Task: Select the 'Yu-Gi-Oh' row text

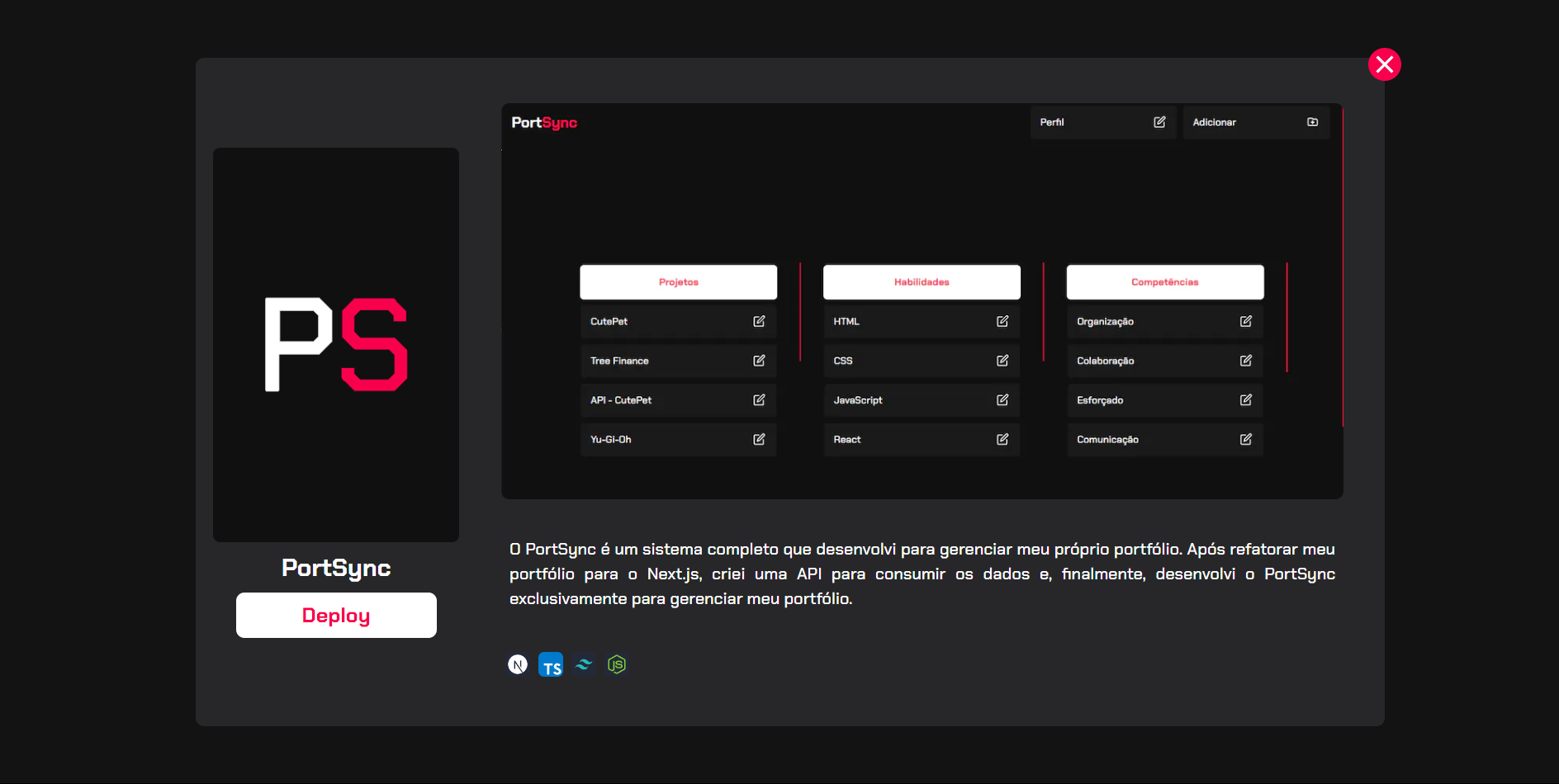Action: coord(611,440)
